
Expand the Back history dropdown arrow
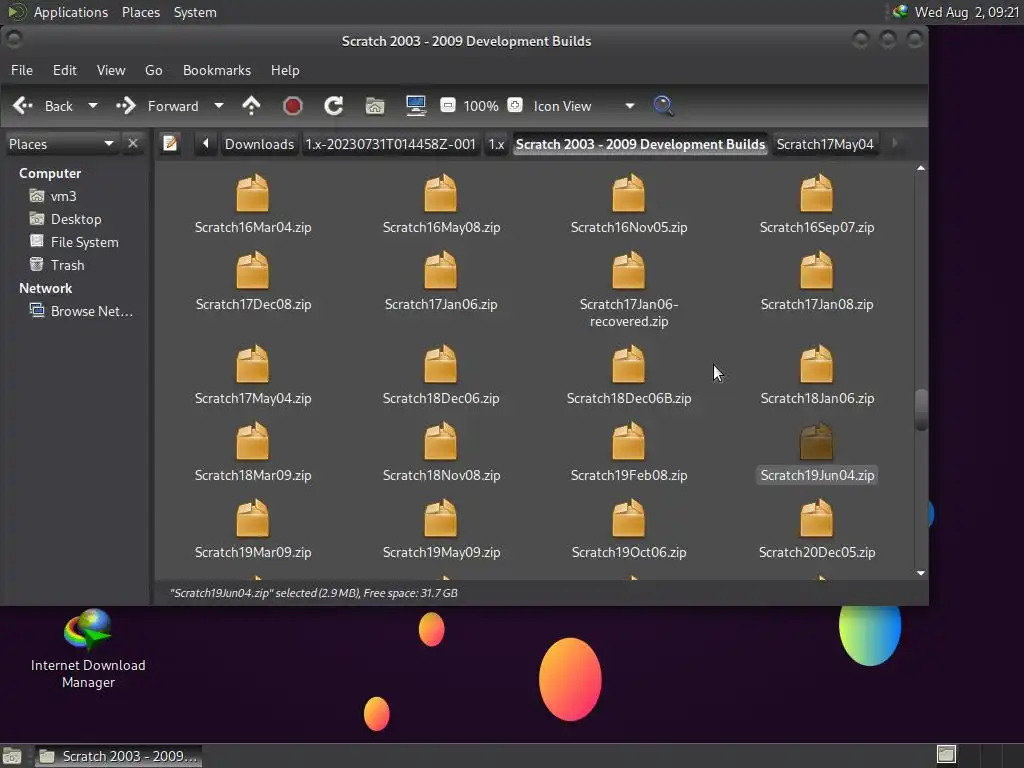tap(93, 106)
